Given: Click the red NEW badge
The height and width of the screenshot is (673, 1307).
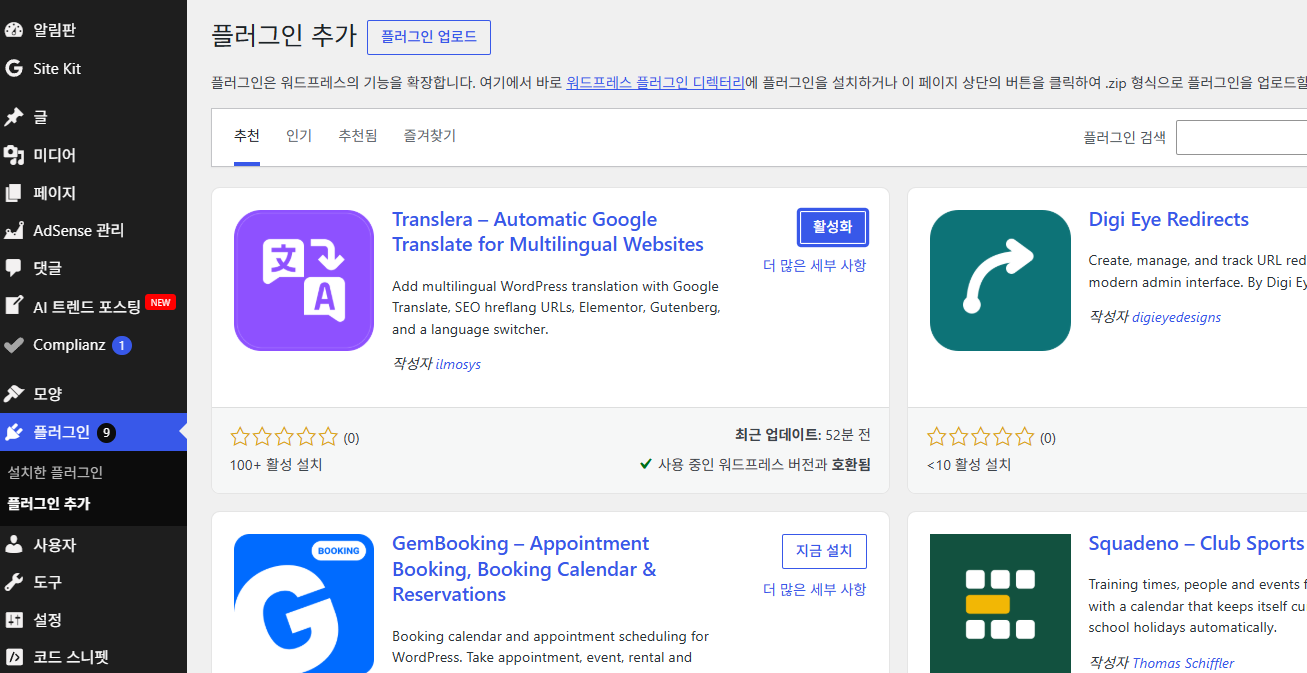Looking at the screenshot, I should [161, 302].
